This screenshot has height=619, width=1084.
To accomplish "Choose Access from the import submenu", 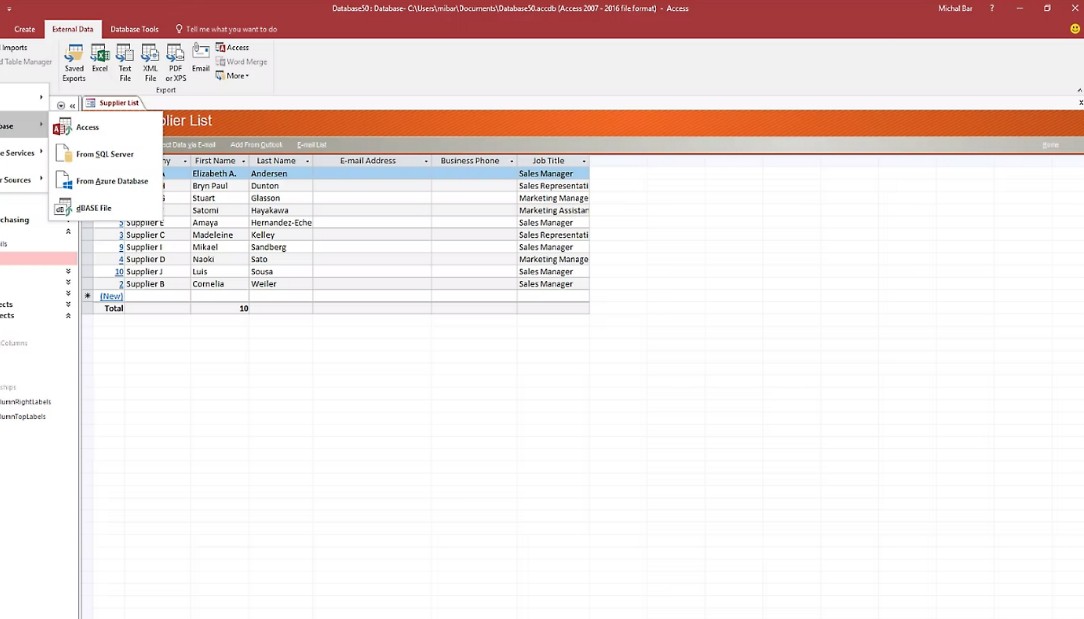I will (x=105, y=127).
